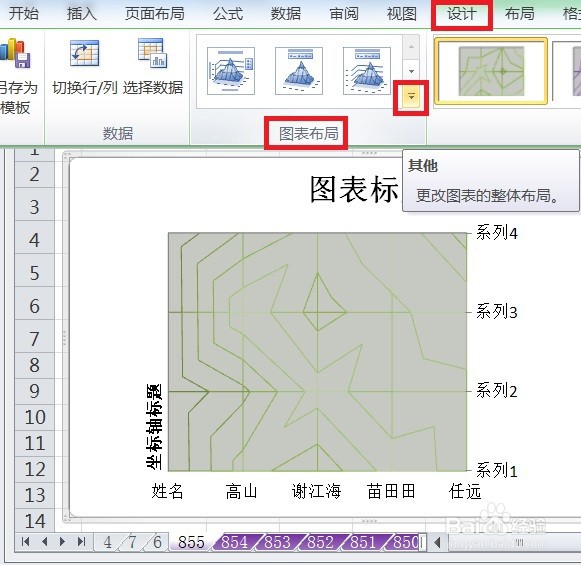Click the 高山 category label
The image size is (581, 565).
(242, 492)
